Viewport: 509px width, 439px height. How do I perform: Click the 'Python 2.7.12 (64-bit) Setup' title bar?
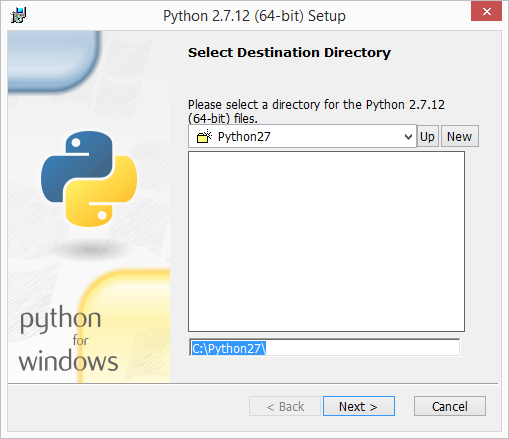point(254,16)
